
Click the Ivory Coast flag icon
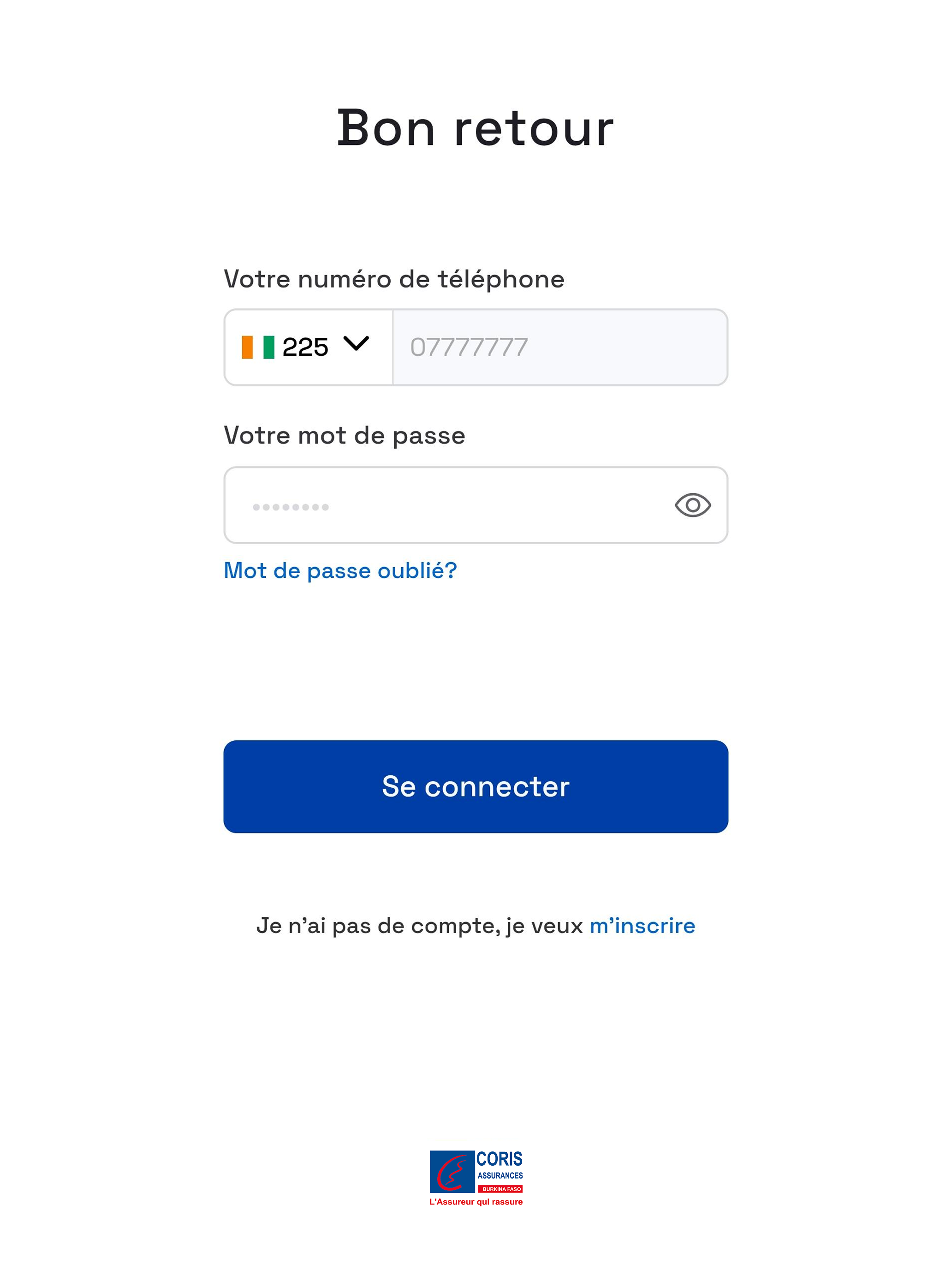tap(258, 347)
